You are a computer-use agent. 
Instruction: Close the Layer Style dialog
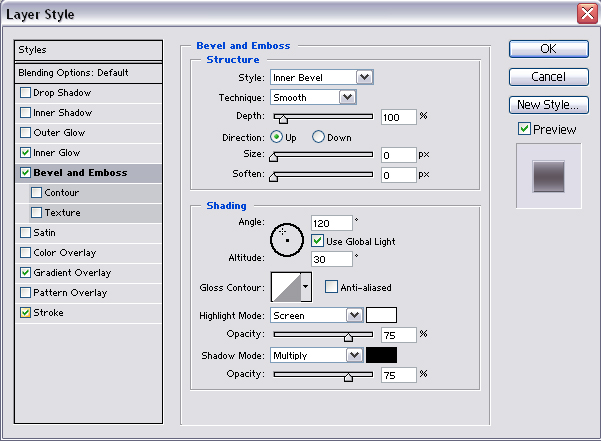click(587, 13)
